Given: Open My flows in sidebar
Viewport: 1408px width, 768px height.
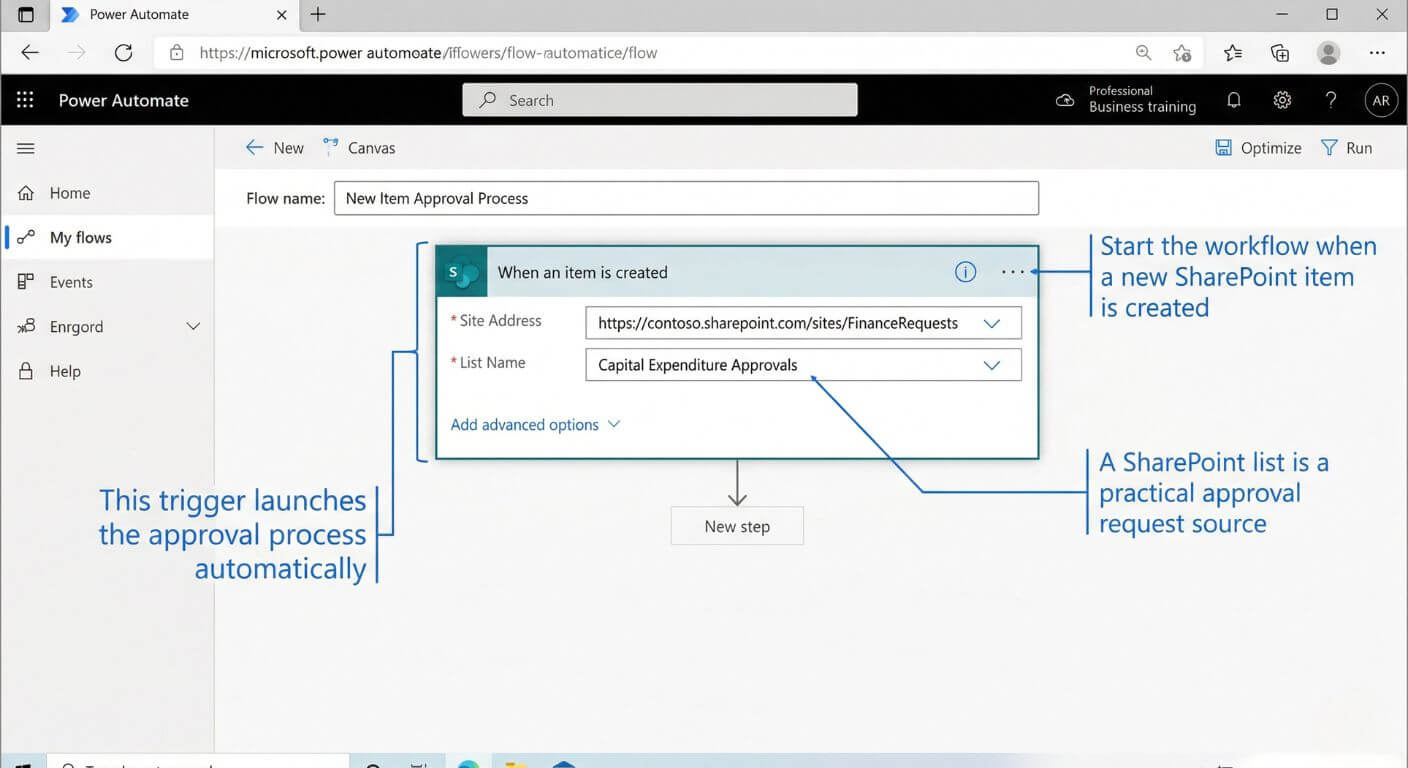Looking at the screenshot, I should click(x=80, y=238).
